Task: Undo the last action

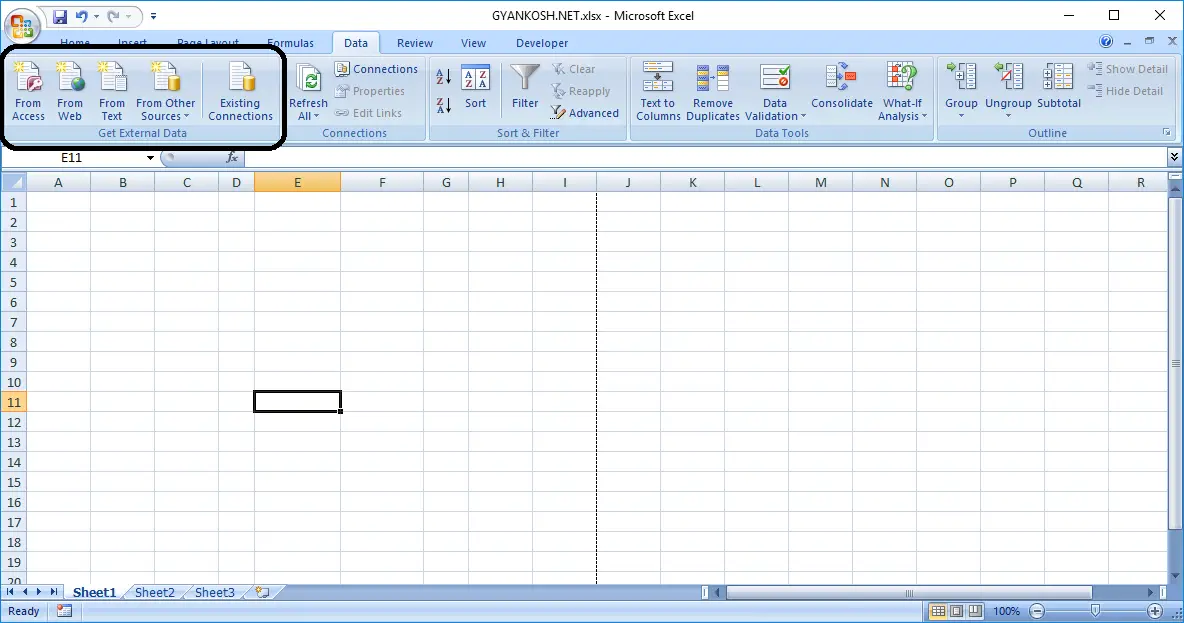Action: pos(82,16)
